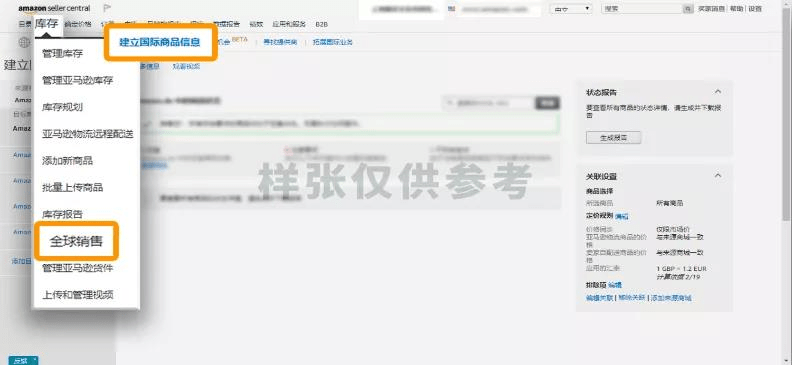Choose 管理亚马逊货件 menu entry
Viewport: 792px width, 365px height.
(77, 268)
